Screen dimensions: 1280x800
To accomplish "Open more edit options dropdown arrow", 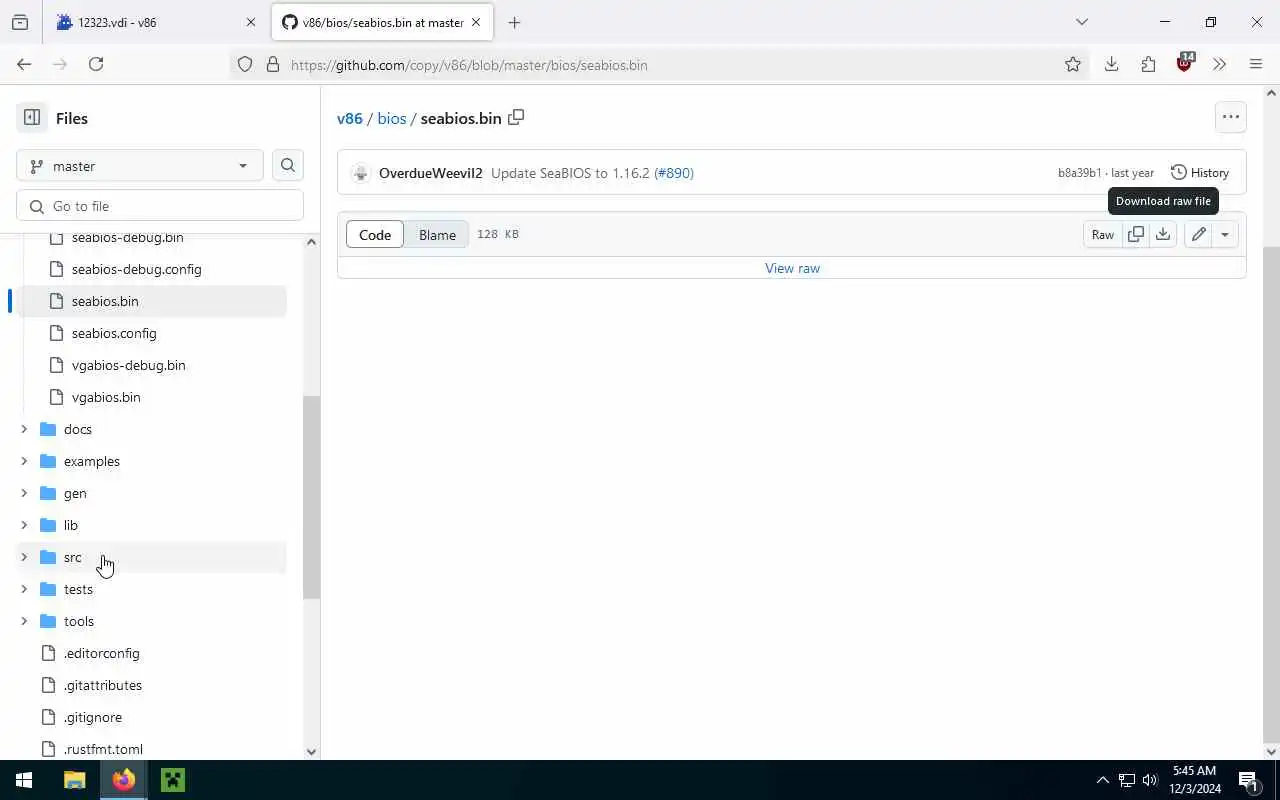I will click(x=1225, y=234).
